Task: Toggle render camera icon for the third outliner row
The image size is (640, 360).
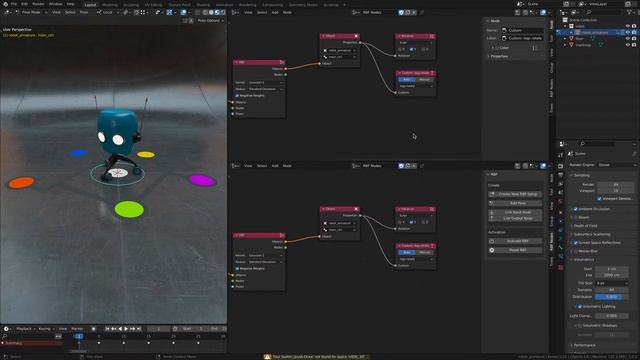Action: coord(634,39)
